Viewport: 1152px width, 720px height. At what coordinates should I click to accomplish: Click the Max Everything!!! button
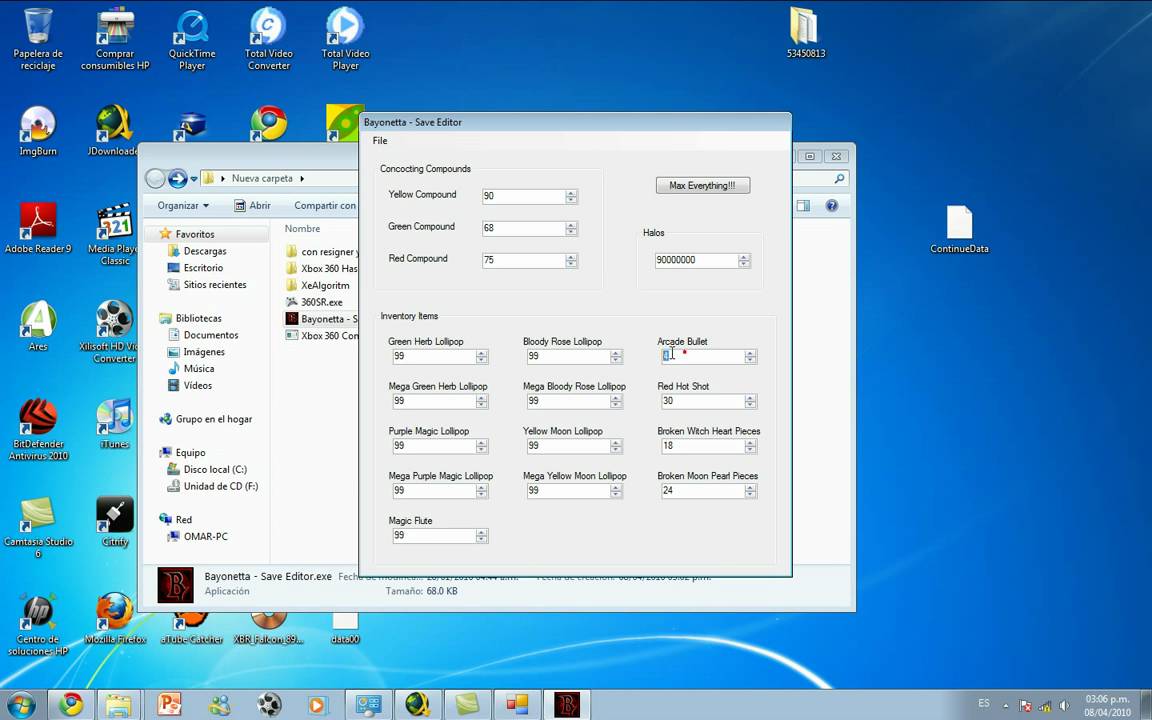[x=703, y=186]
